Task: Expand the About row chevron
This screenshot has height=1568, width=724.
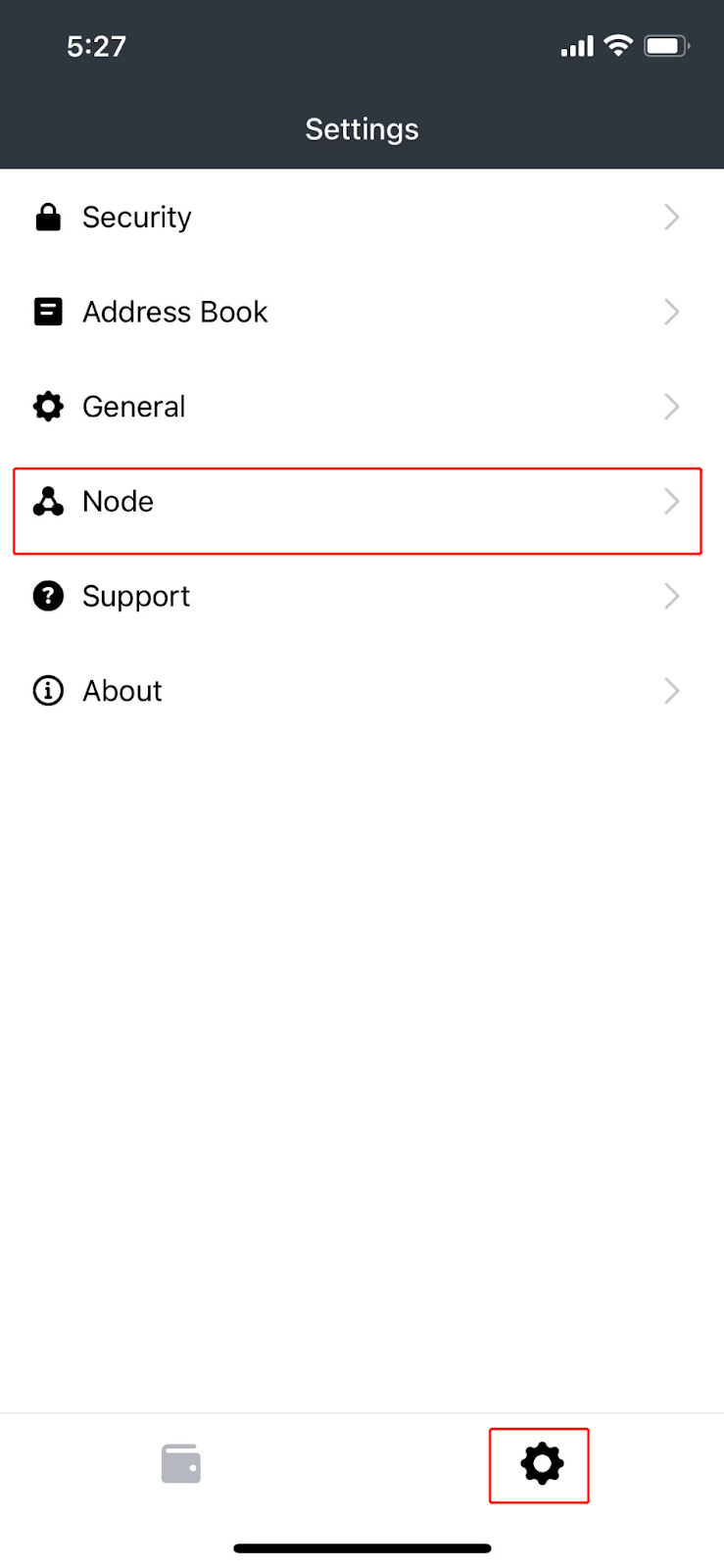Action: click(x=671, y=691)
